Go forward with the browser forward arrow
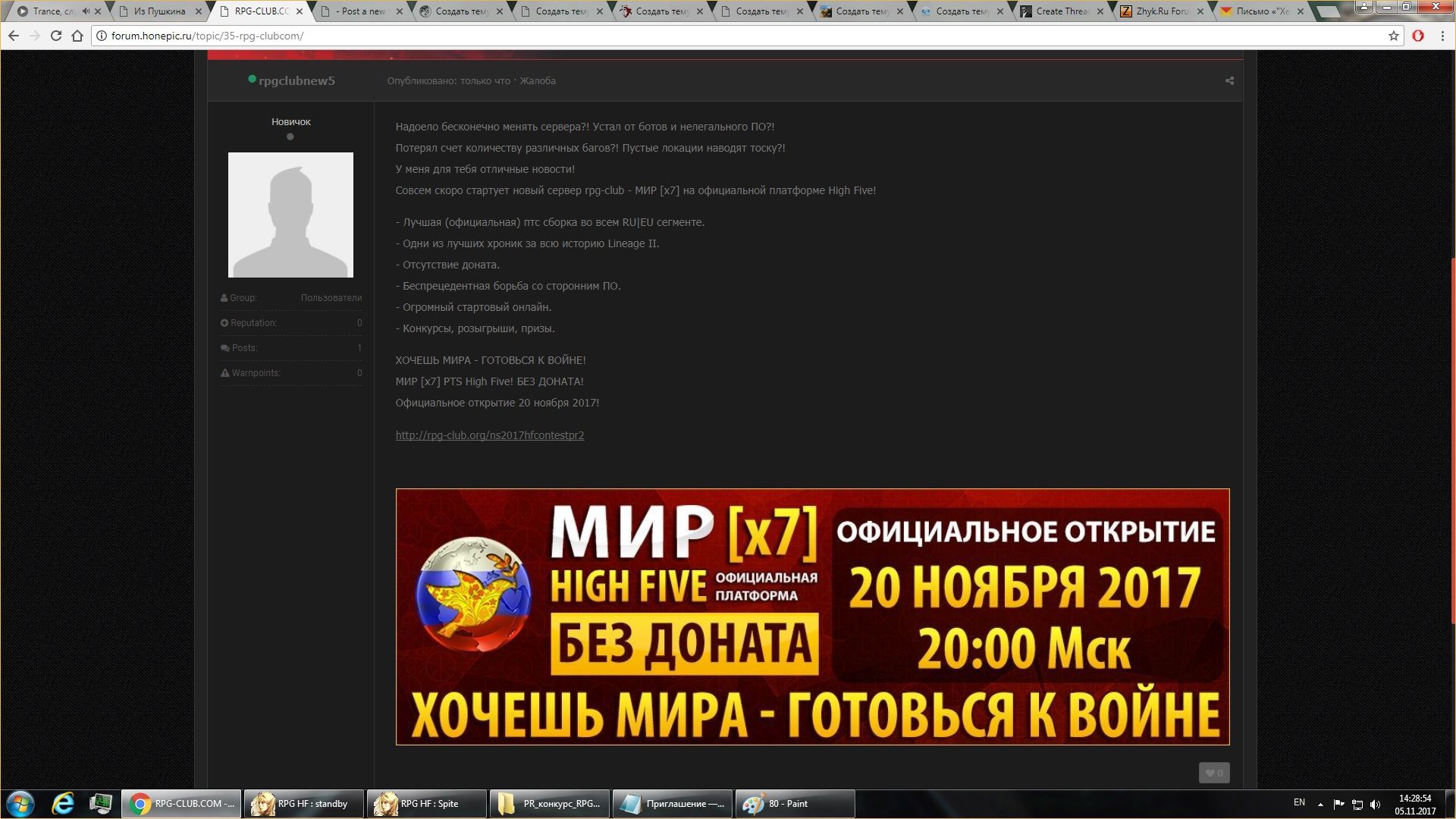 coord(35,36)
